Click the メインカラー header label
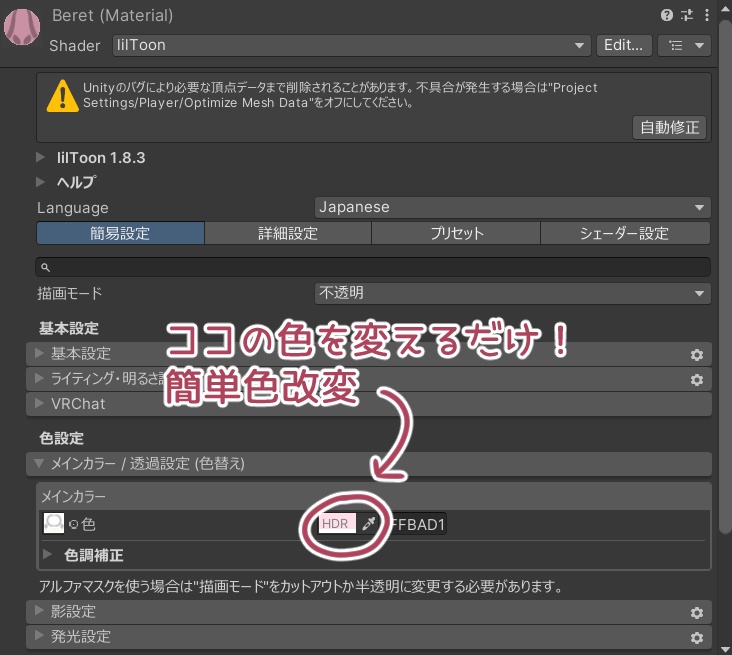 pyautogui.click(x=73, y=496)
